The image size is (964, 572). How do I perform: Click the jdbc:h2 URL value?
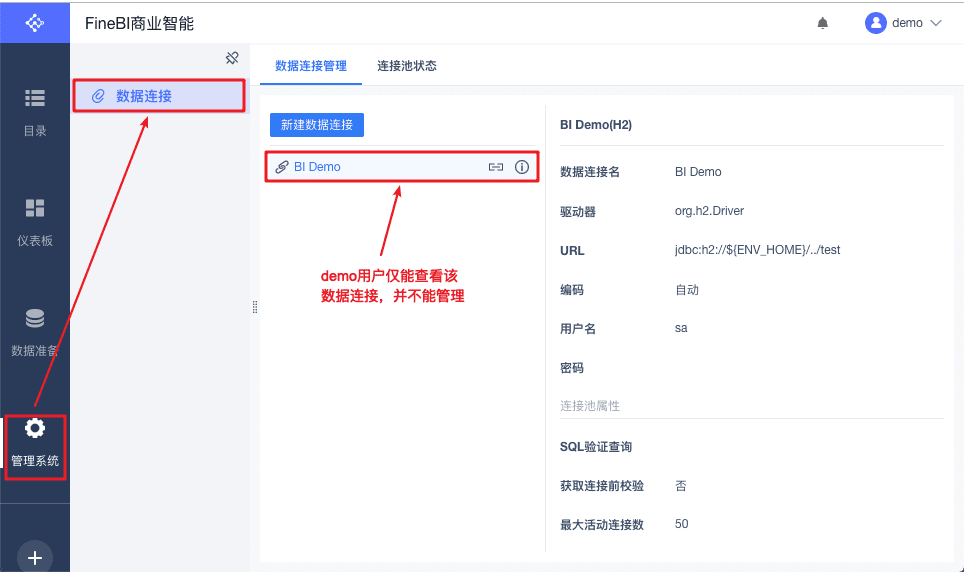point(757,250)
